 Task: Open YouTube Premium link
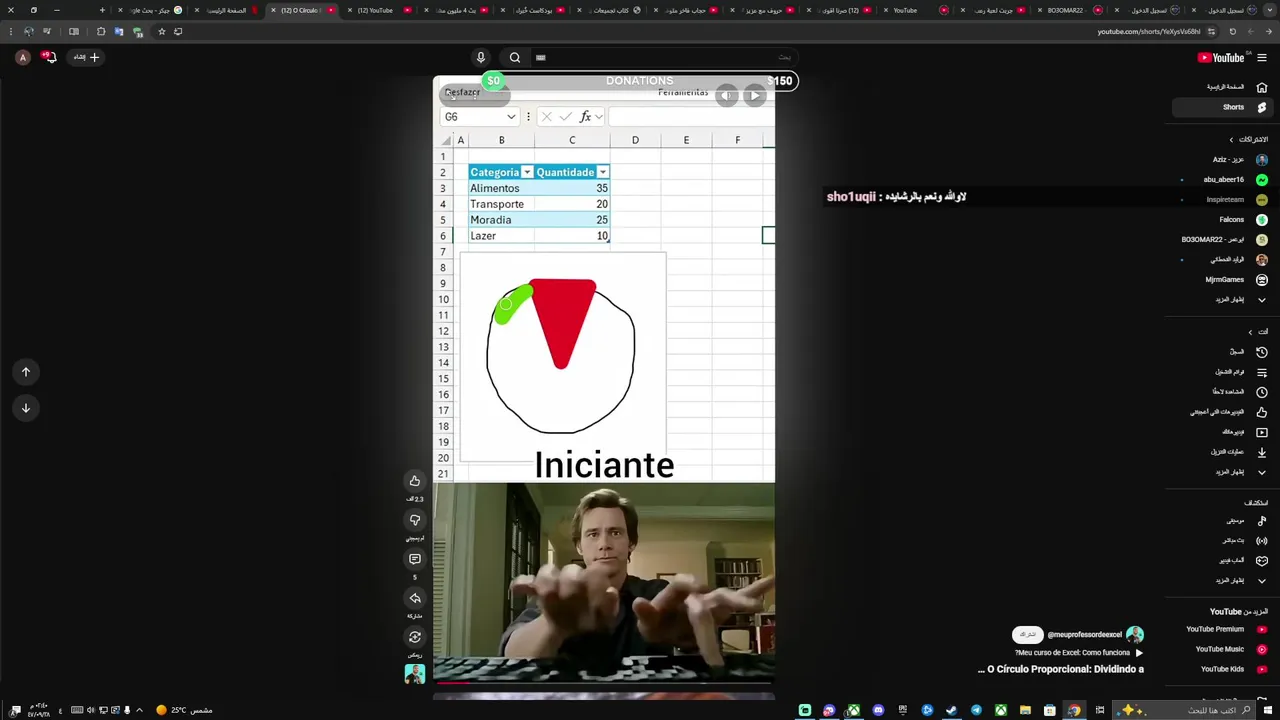(x=1226, y=629)
